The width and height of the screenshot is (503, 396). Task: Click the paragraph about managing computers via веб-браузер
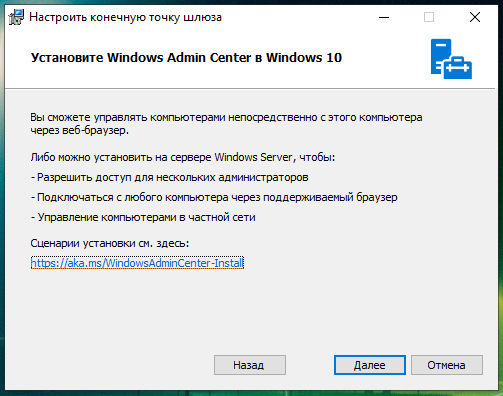pyautogui.click(x=226, y=124)
